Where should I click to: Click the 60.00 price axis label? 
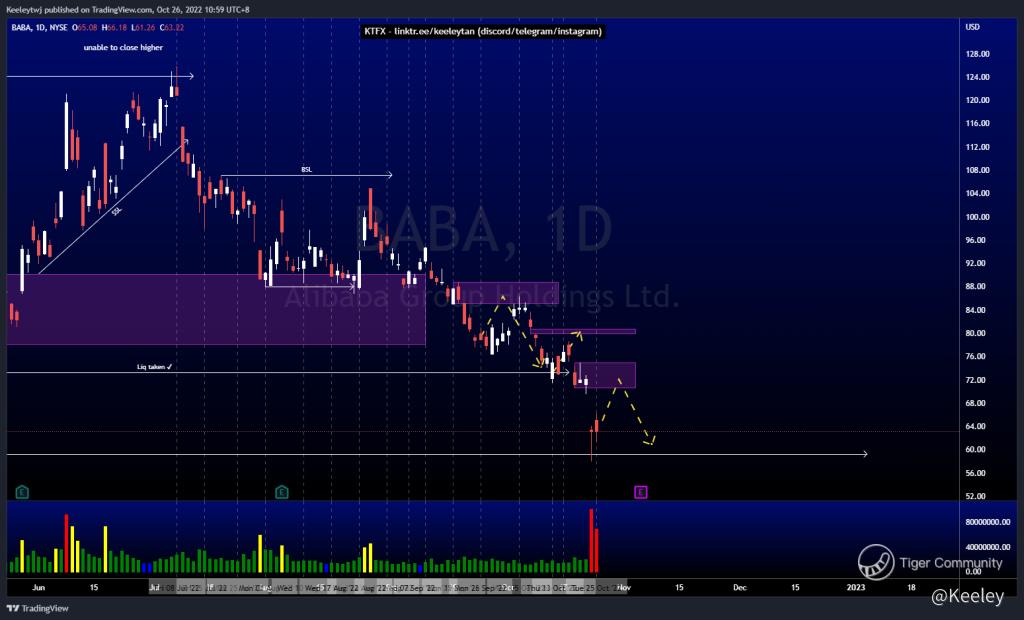click(976, 449)
